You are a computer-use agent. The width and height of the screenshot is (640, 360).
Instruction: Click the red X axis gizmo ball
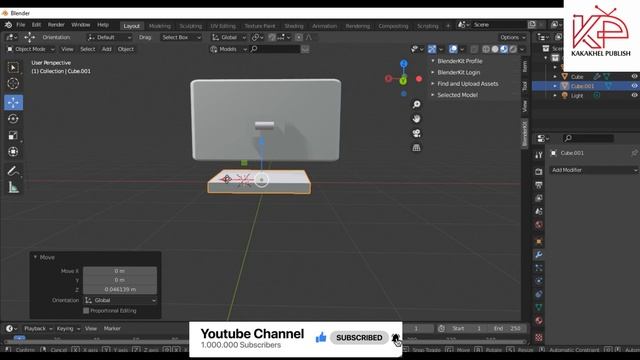[x=419, y=79]
